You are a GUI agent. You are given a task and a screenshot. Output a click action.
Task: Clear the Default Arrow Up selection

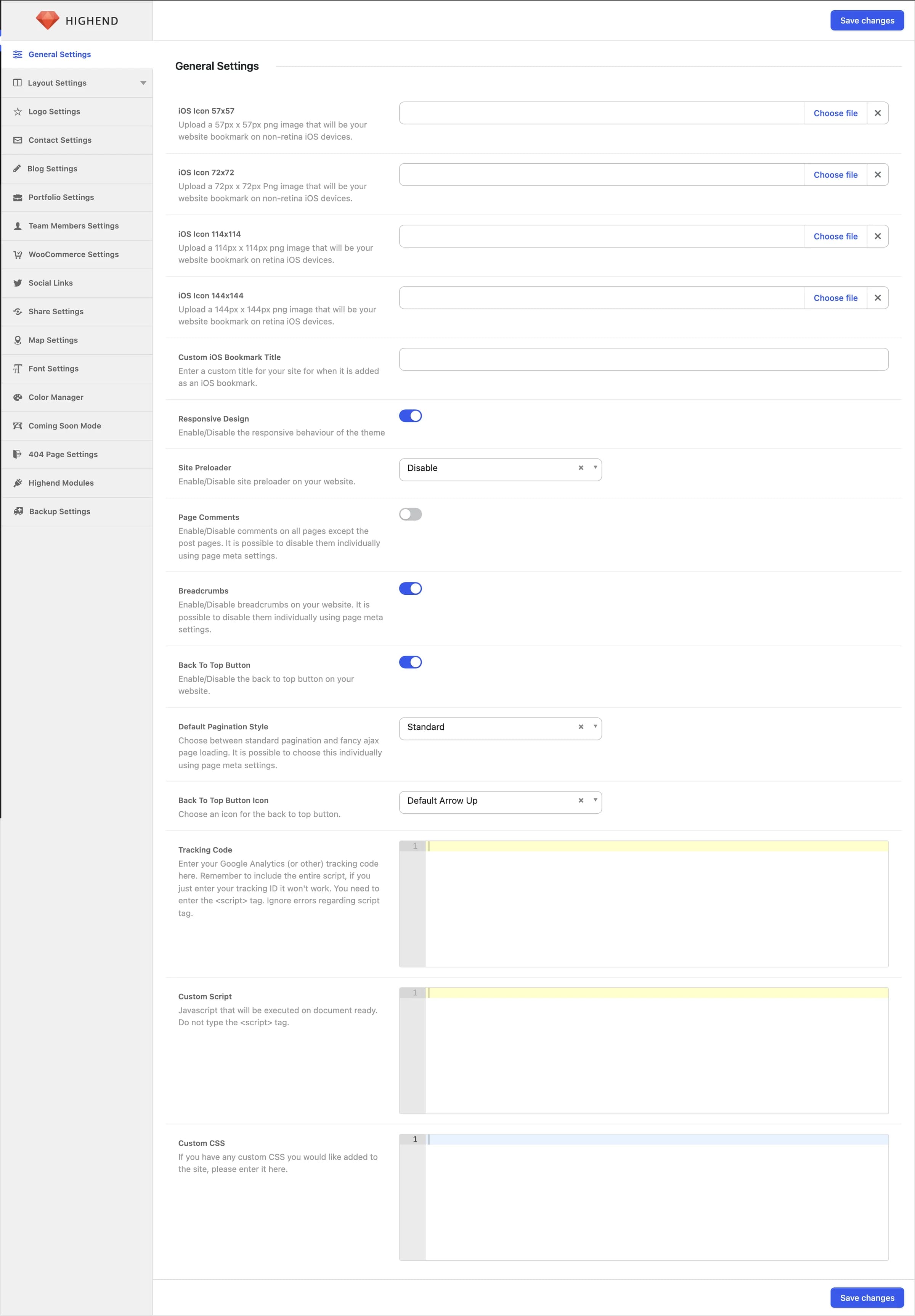[x=581, y=800]
